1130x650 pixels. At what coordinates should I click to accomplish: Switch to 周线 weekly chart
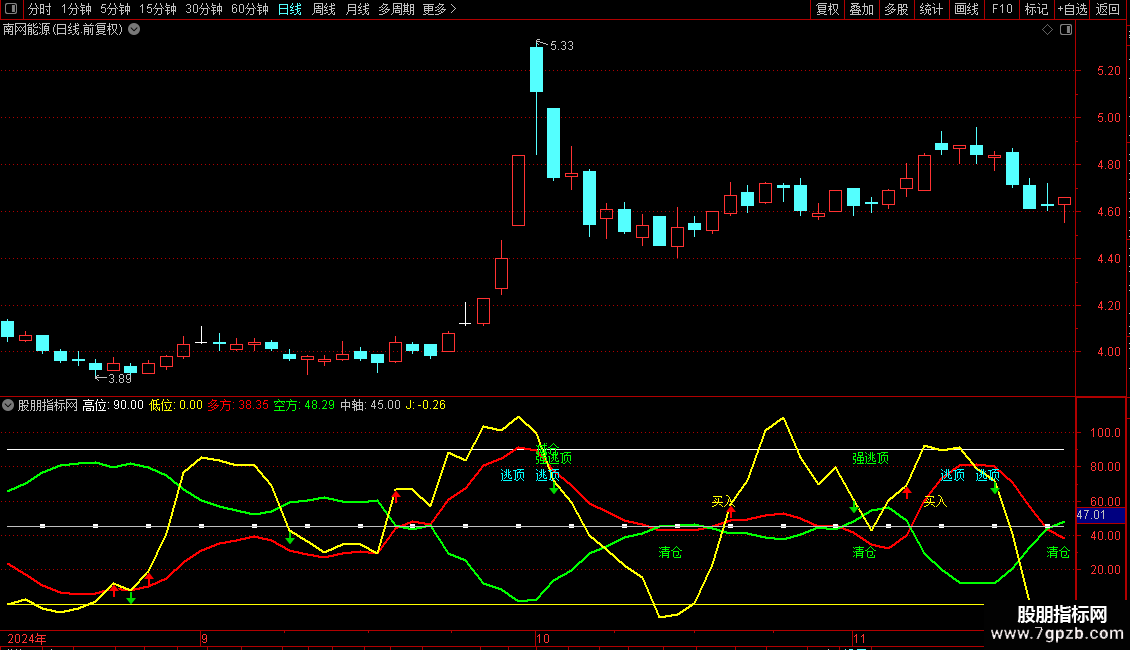click(x=324, y=9)
